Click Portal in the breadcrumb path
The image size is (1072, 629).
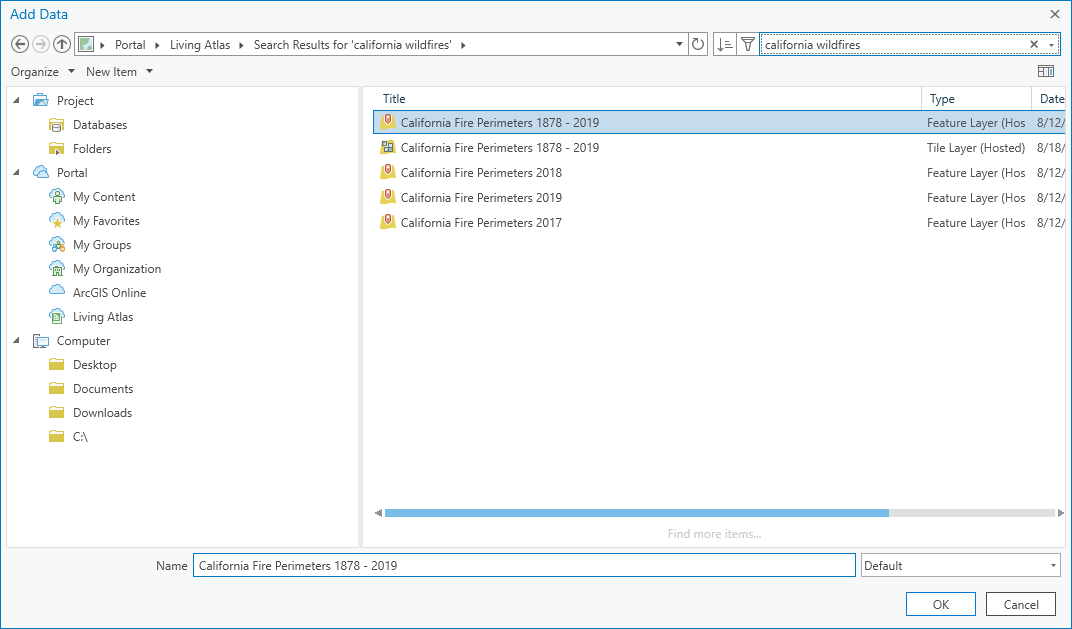130,45
